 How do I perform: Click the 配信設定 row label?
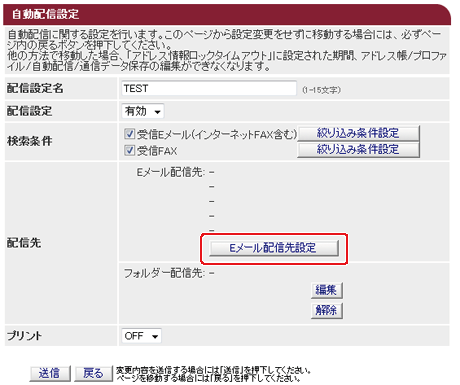point(29,111)
